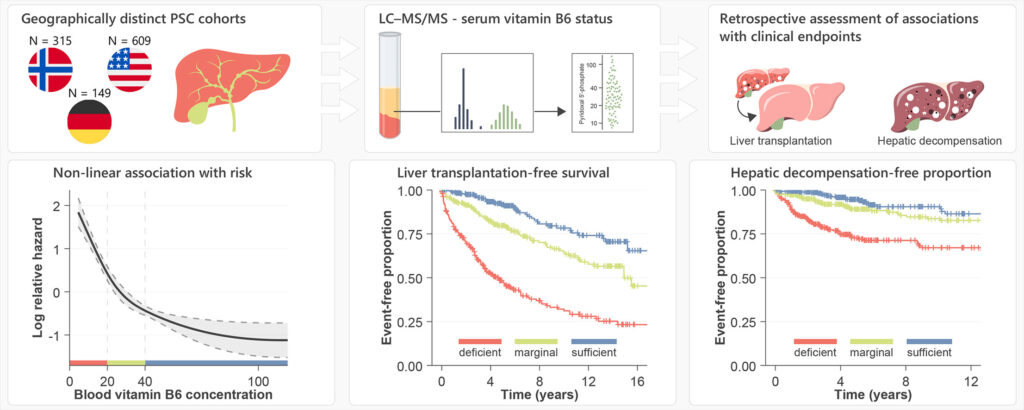Screen dimensions: 1024x410
Task: Click the pyridoxal 5'-phosphate scatter plot
Action: pyautogui.click(x=601, y=93)
